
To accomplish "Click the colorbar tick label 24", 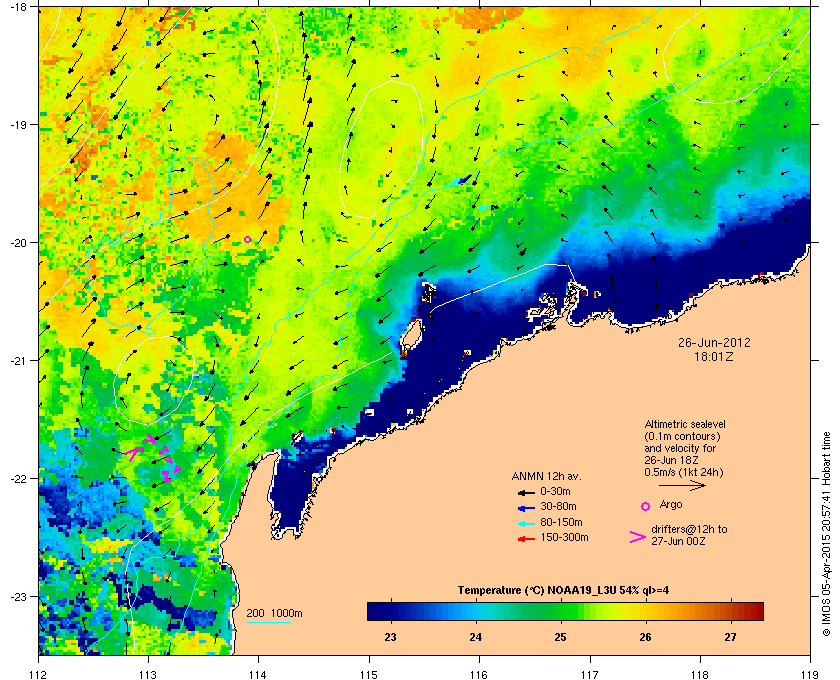I will (475, 637).
